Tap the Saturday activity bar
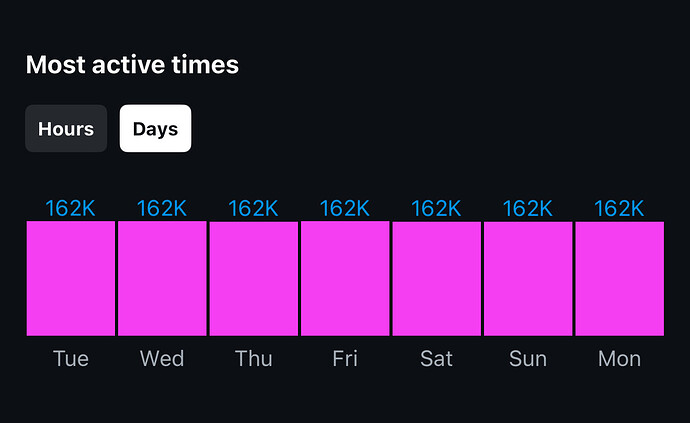This screenshot has width=690, height=423. 437,279
